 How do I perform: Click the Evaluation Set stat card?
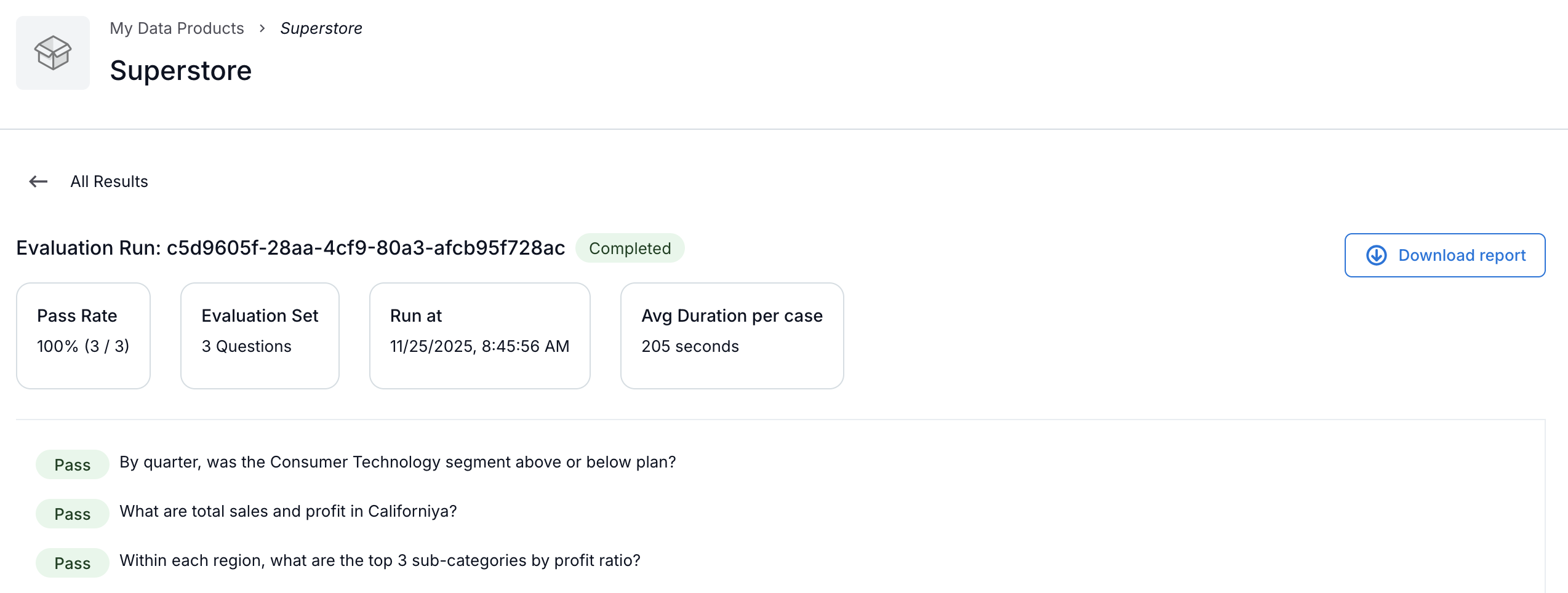click(259, 335)
